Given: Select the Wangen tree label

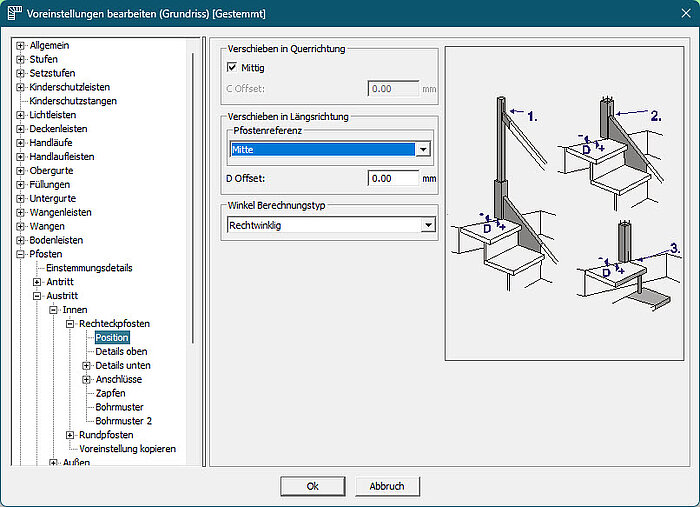Looking at the screenshot, I should 47,226.
